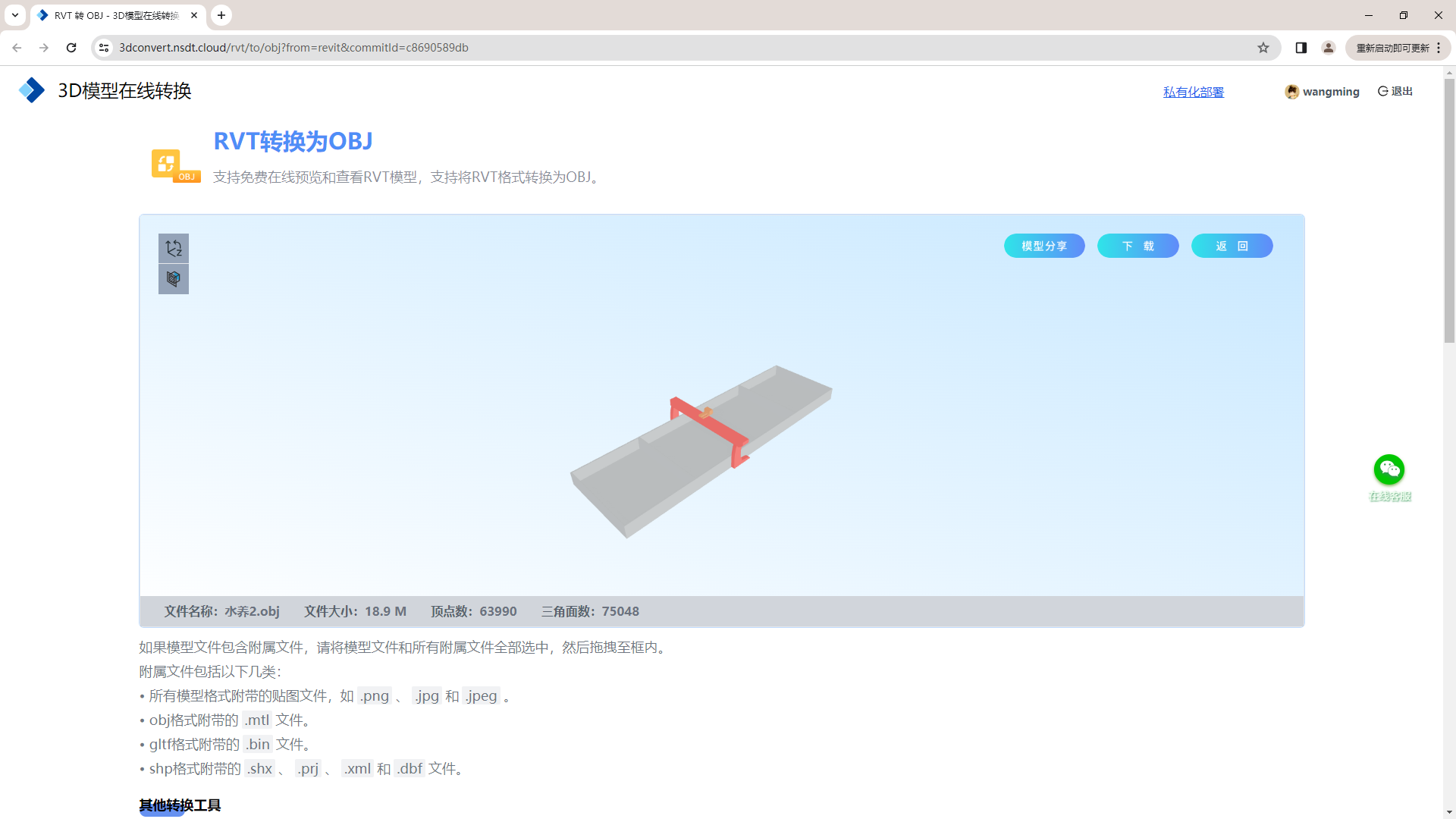
Task: Click the logout icon next to 退出
Action: (x=1382, y=91)
